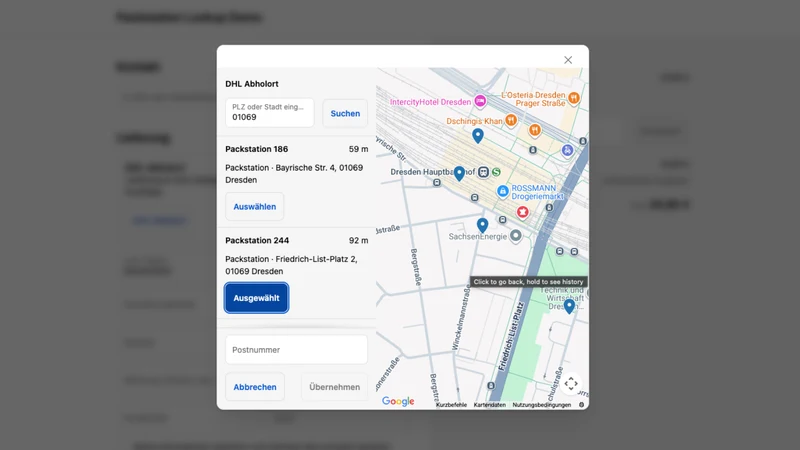Open Nutzungsbedingungen link on the map
The height and width of the screenshot is (450, 800).
coord(541,405)
